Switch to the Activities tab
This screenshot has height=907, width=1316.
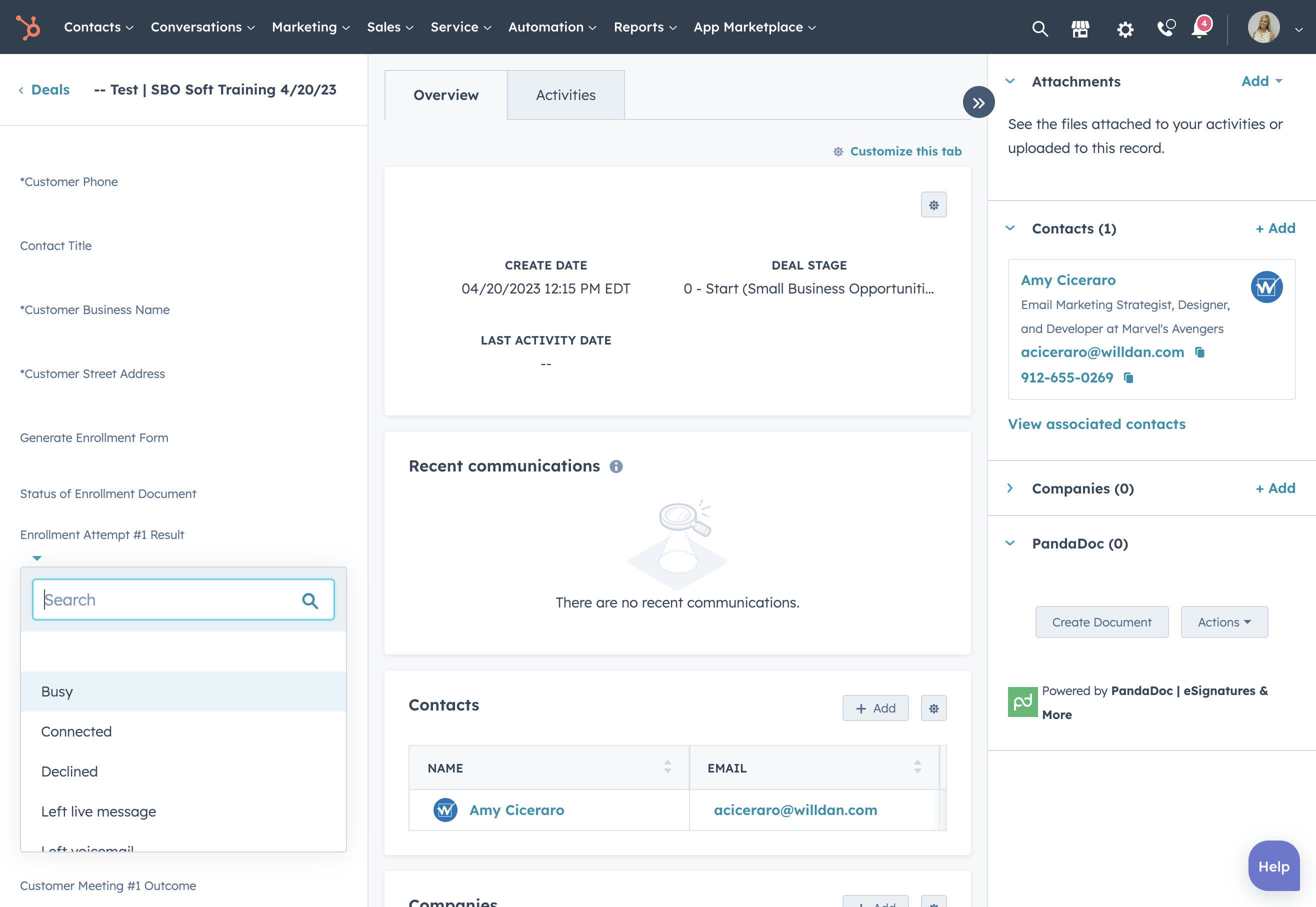click(565, 95)
